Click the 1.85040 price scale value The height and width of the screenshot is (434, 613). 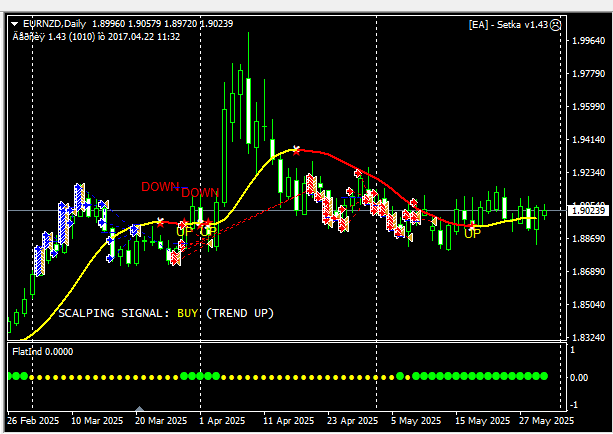[588, 305]
